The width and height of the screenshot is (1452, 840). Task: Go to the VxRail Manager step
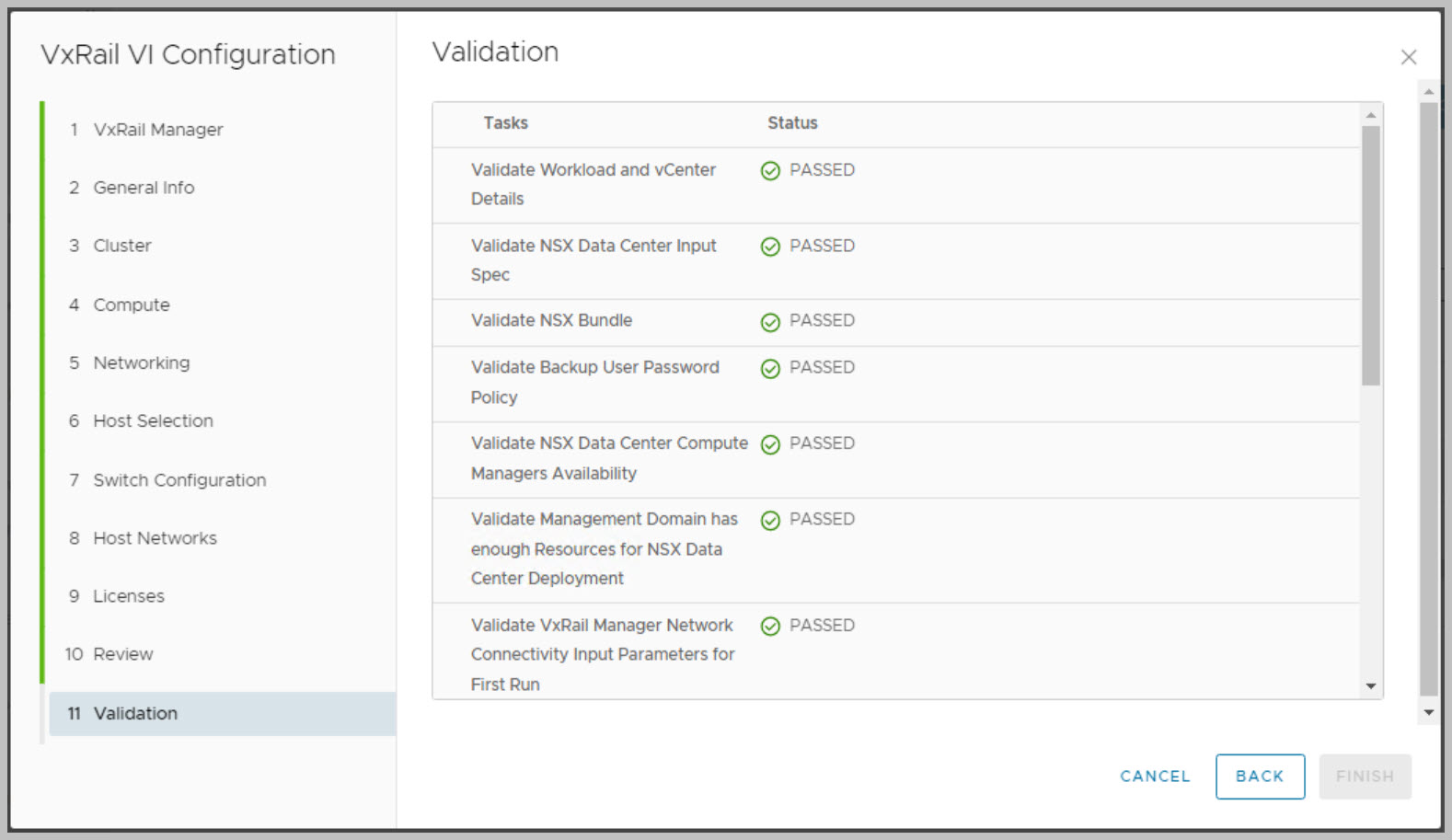(x=157, y=130)
